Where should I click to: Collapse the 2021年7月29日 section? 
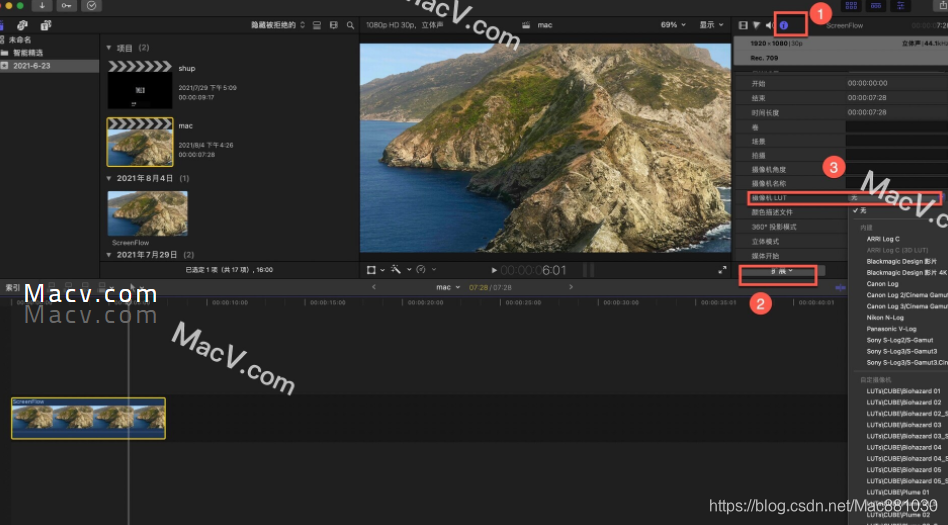coord(109,255)
